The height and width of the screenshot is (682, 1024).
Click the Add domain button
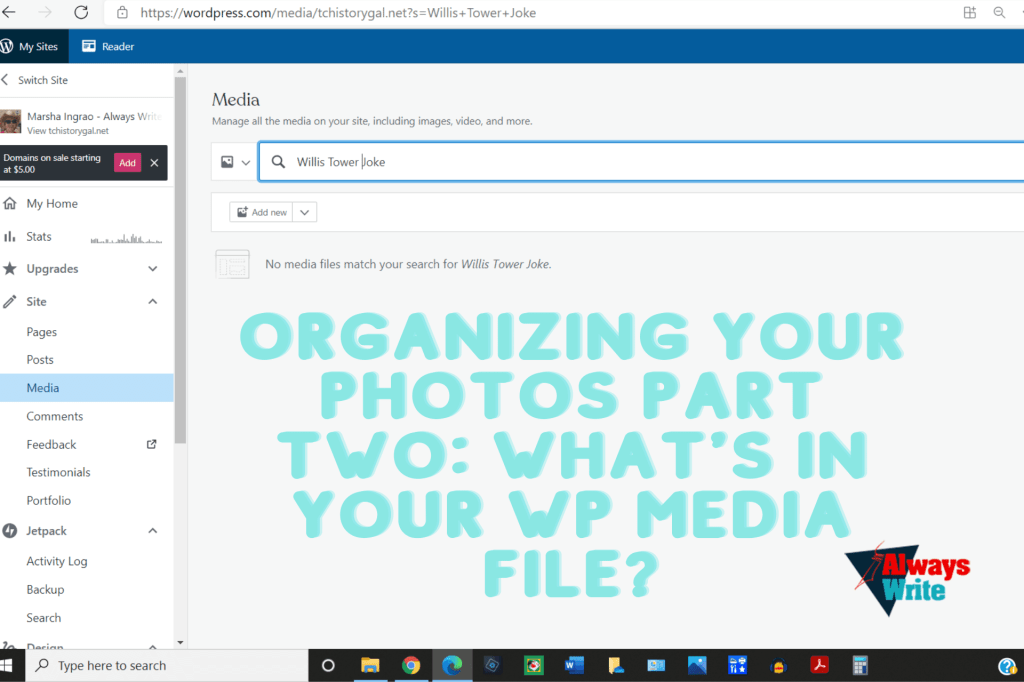pyautogui.click(x=127, y=163)
